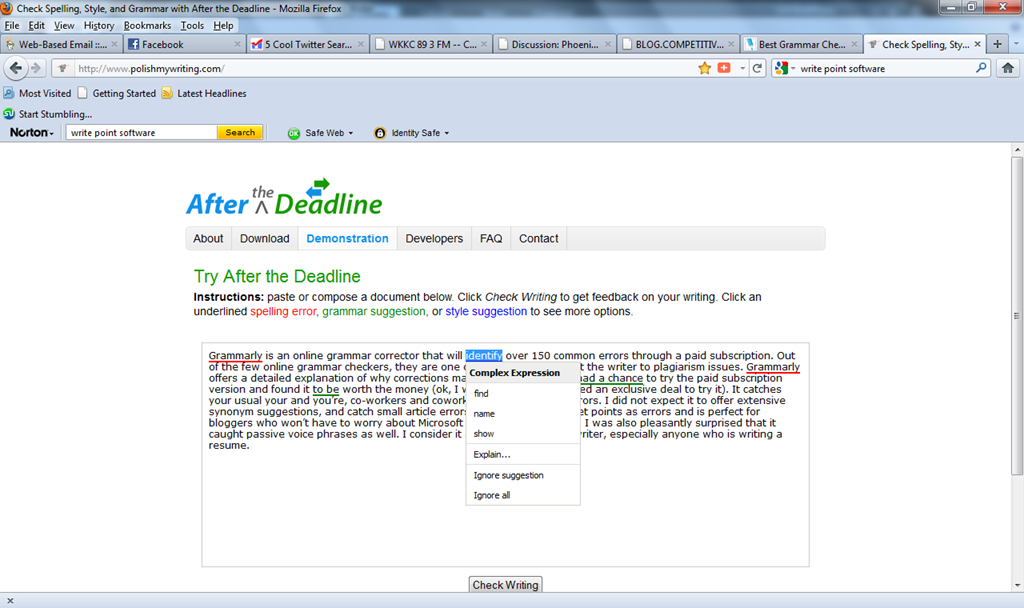Click the site identity icon in address bar
The image size is (1024, 608).
pos(63,68)
